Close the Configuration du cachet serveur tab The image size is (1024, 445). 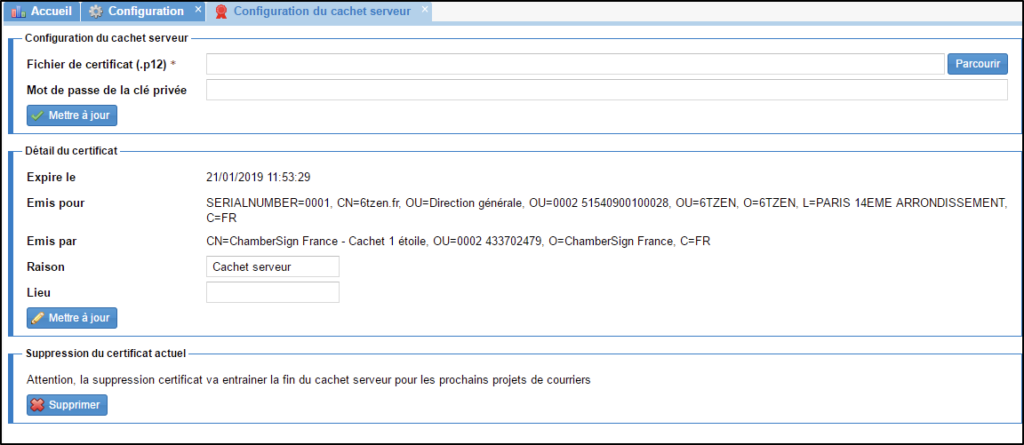(424, 10)
